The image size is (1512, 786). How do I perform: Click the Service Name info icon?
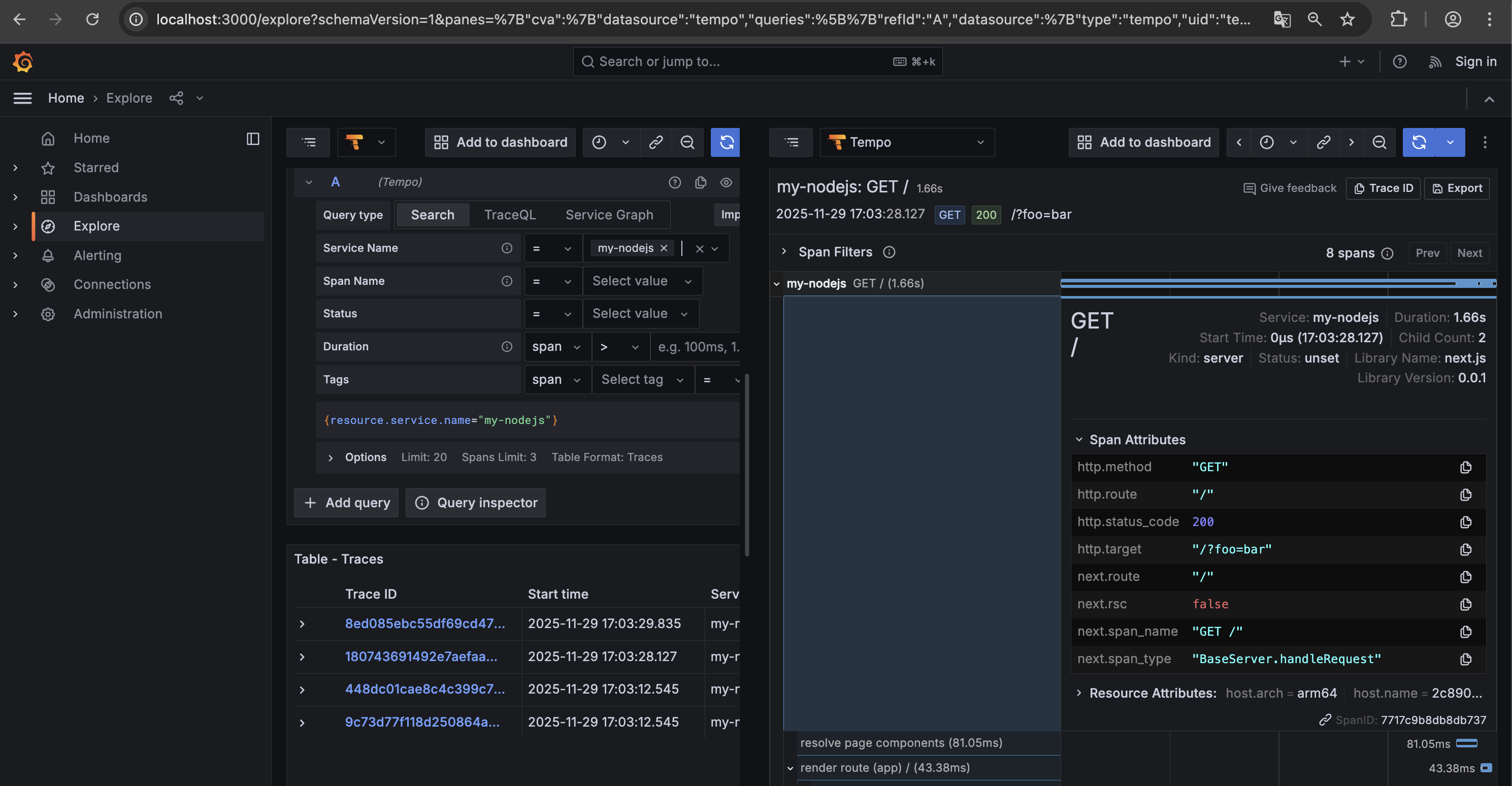(x=507, y=248)
